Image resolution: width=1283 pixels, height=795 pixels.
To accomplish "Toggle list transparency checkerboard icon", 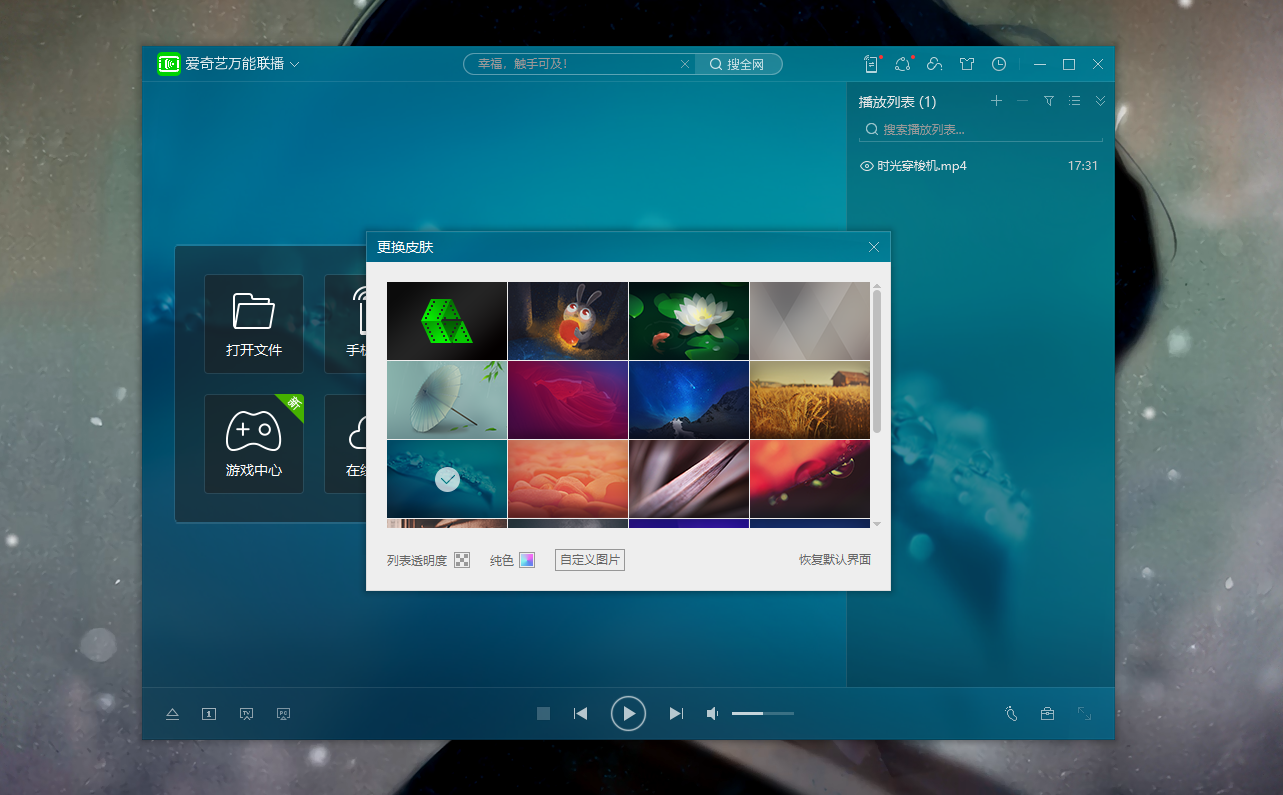I will (x=462, y=560).
